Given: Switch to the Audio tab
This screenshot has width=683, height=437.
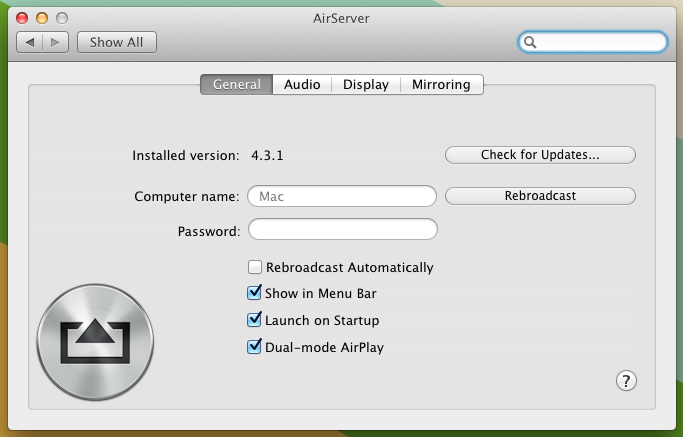Looking at the screenshot, I should click(302, 85).
